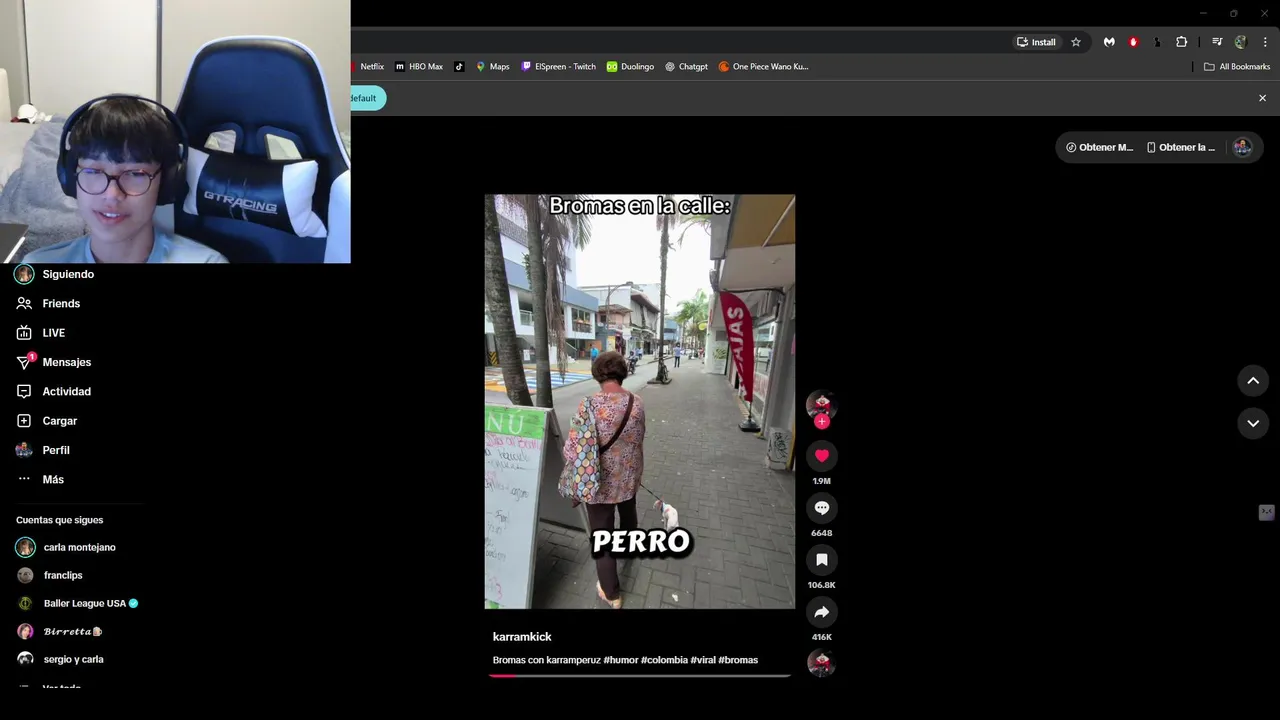Seek on the video progress bar
Viewport: 1280px width, 720px height.
click(x=640, y=676)
